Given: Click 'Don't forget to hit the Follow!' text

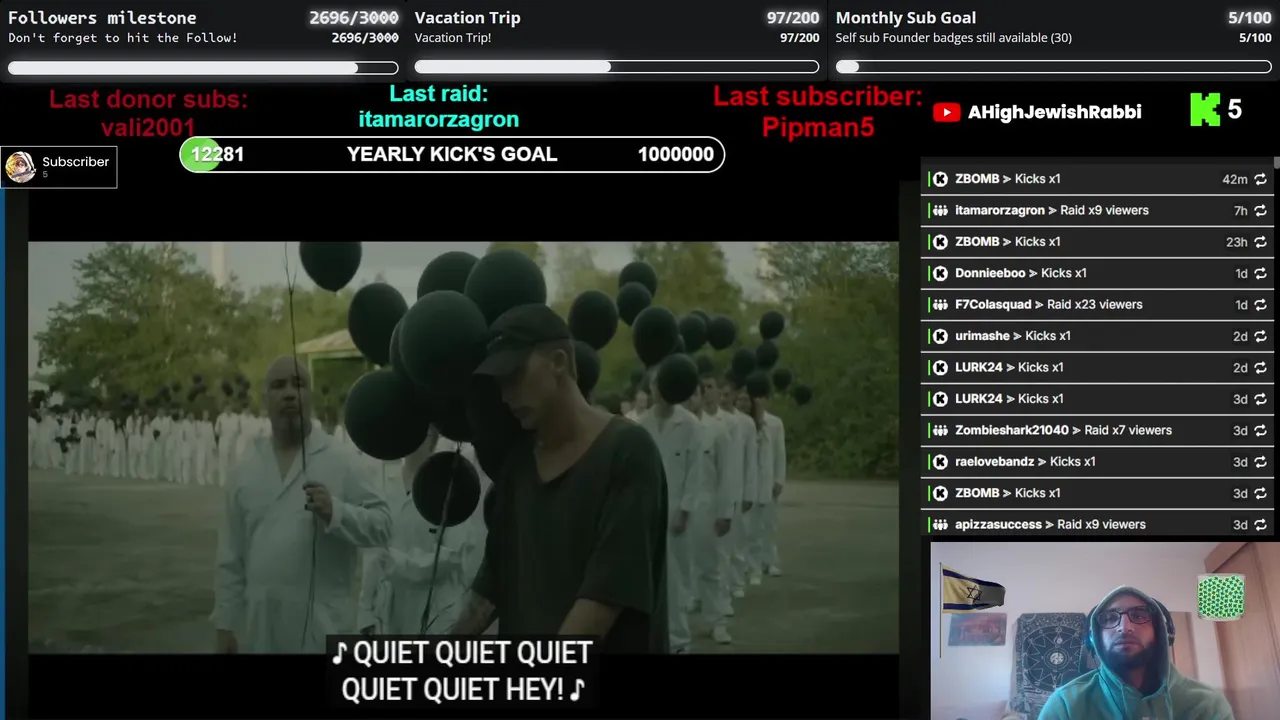Looking at the screenshot, I should click(123, 38).
